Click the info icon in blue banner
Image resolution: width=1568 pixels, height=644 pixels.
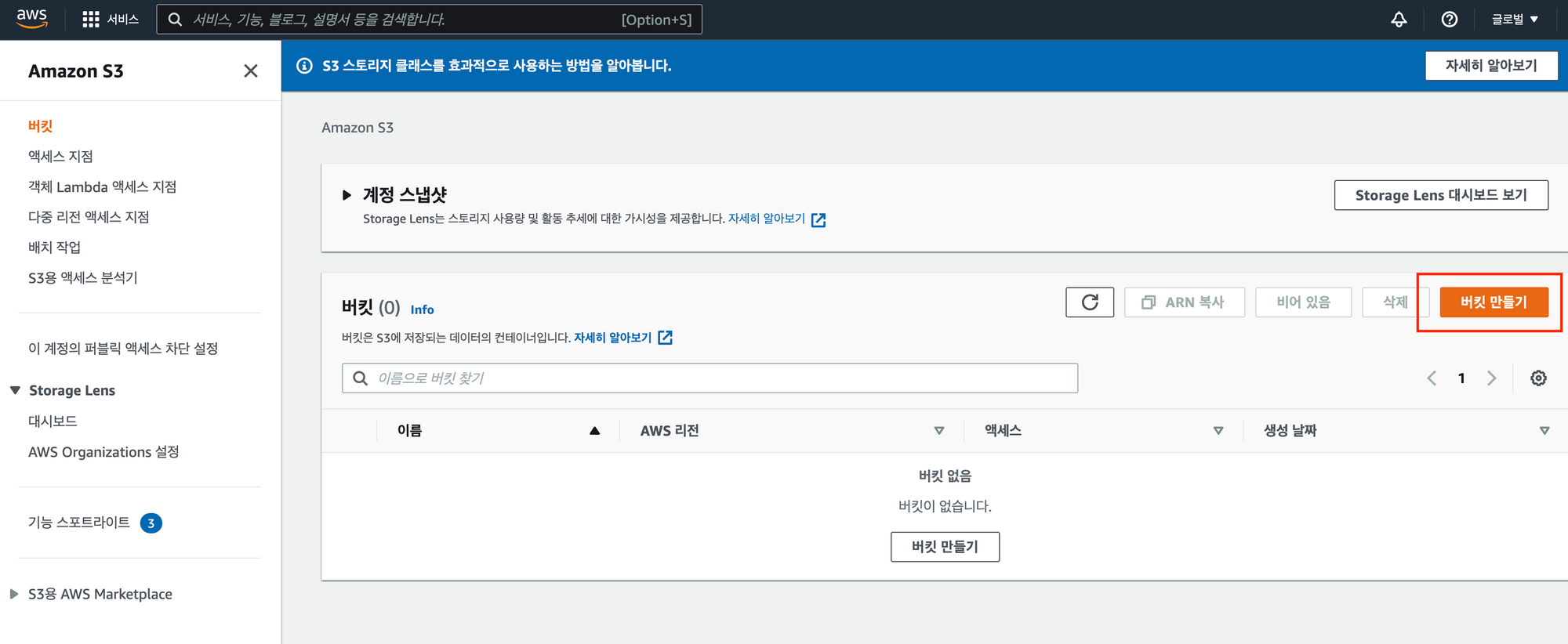coord(305,66)
